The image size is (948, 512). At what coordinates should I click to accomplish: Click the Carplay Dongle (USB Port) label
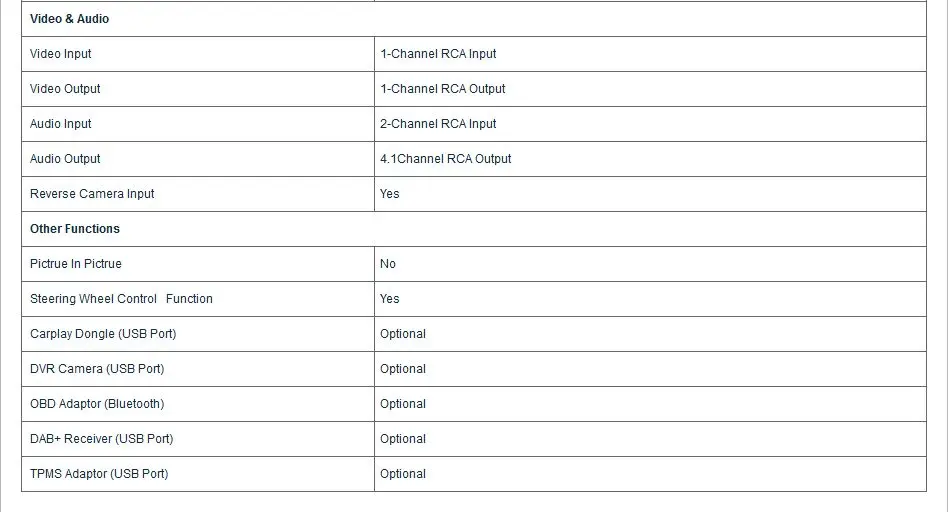coord(103,334)
